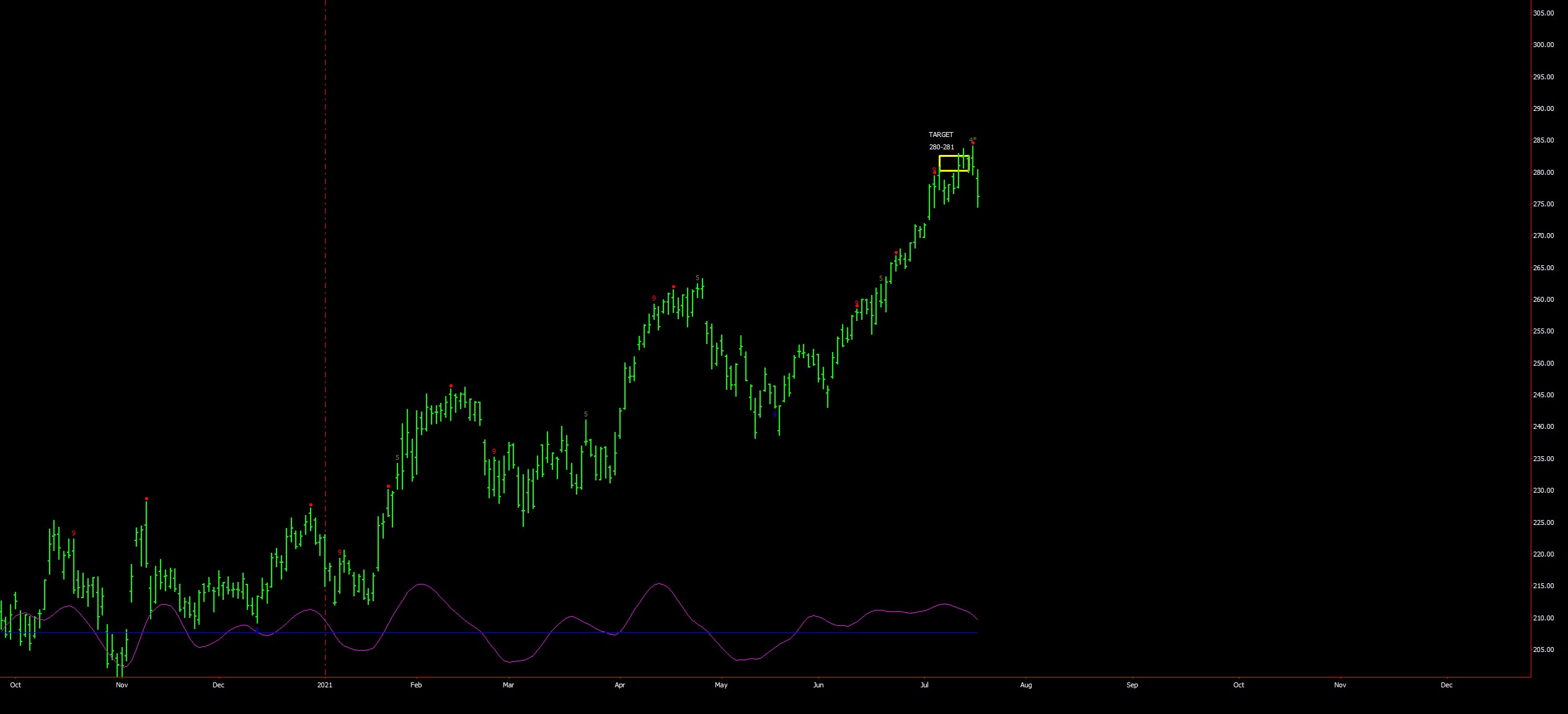Click the 230.00 price axis label
This screenshot has width=1568, height=714.
[x=1543, y=490]
